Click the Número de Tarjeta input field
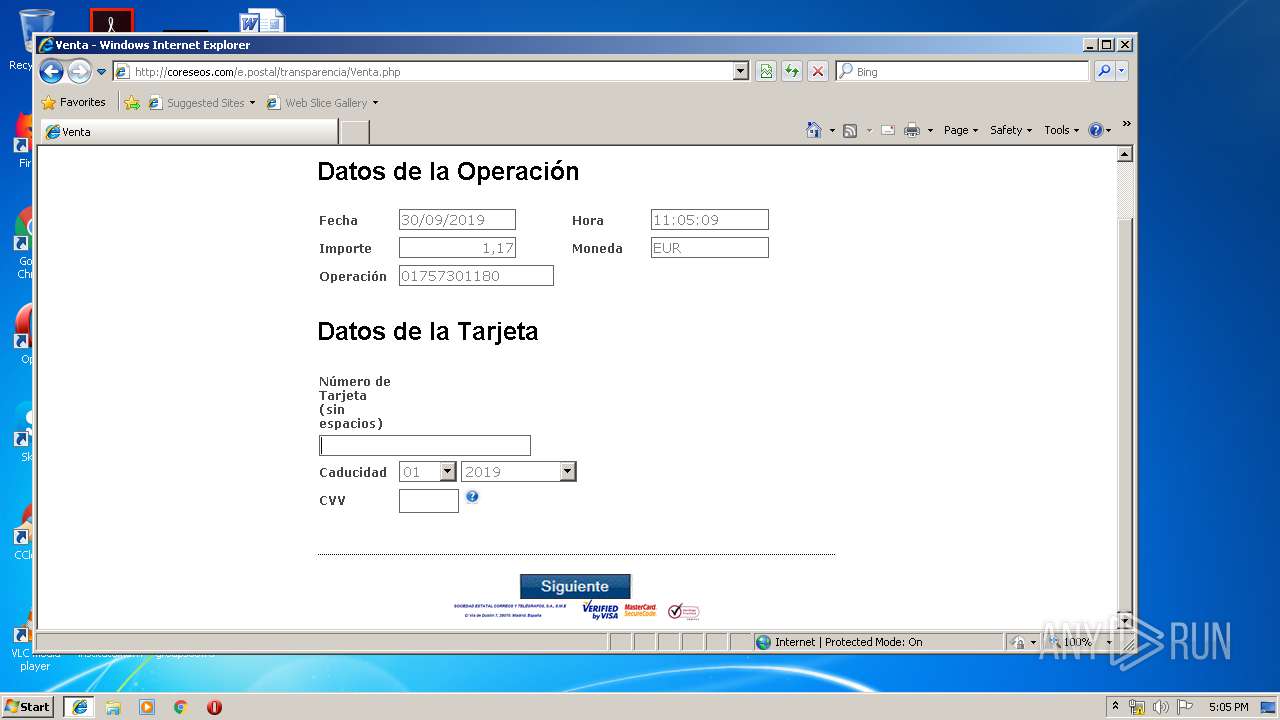Image resolution: width=1280 pixels, height=720 pixels. 425,446
